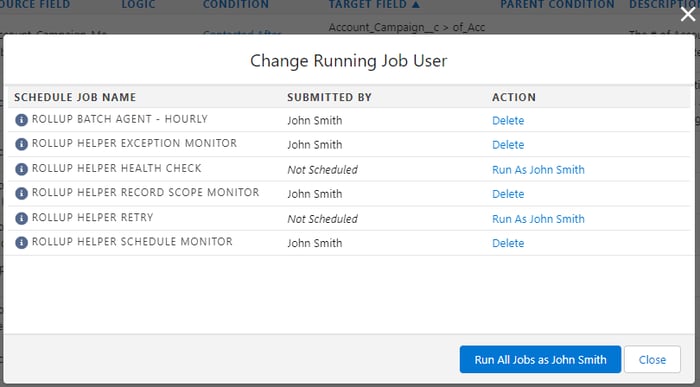
Task: Click Condition column header in background table
Action: click(236, 4)
